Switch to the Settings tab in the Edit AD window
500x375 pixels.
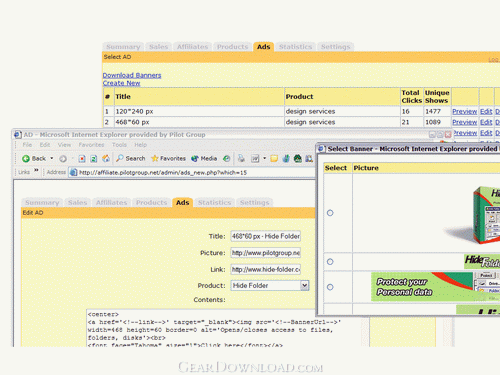coord(254,203)
